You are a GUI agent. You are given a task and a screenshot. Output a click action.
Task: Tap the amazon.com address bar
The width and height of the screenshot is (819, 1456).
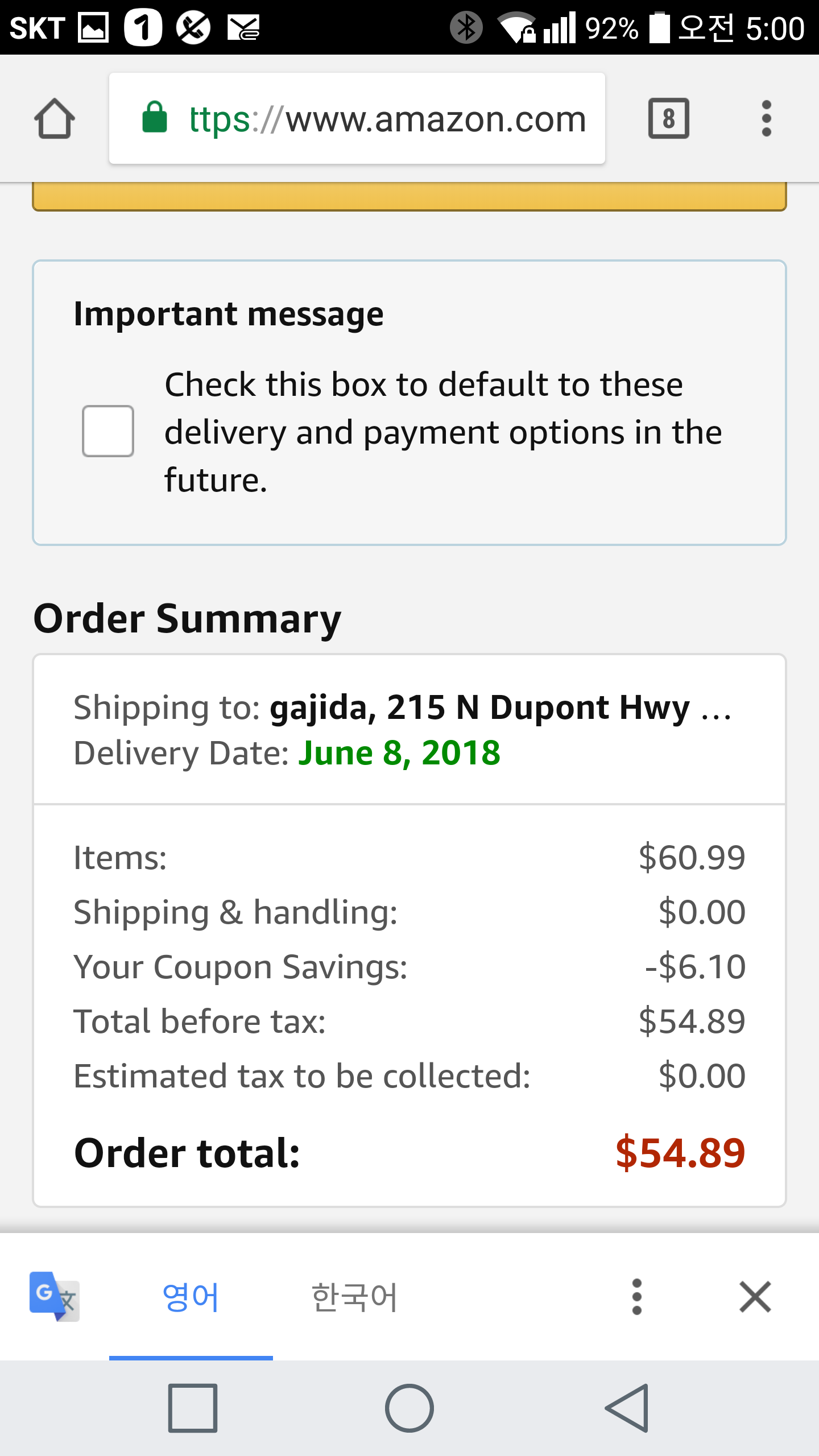coord(387,119)
